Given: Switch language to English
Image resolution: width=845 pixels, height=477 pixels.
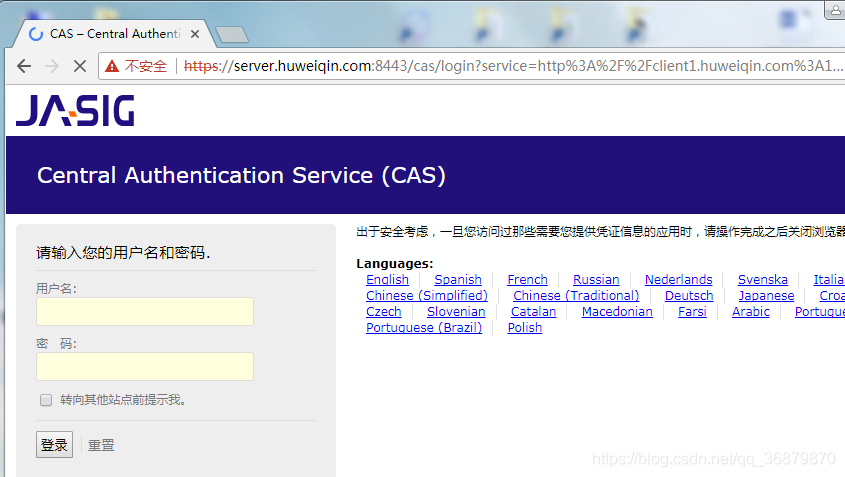Looking at the screenshot, I should pos(387,280).
